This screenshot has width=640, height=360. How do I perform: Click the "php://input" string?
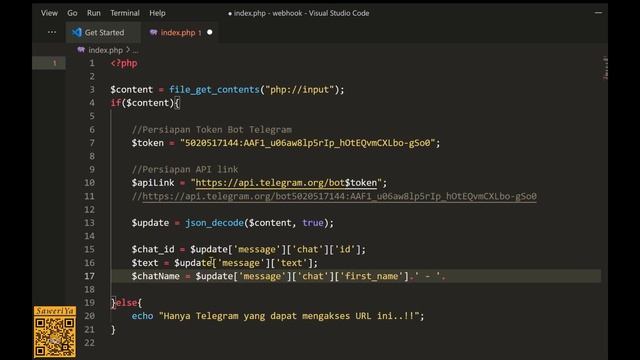tap(300, 90)
